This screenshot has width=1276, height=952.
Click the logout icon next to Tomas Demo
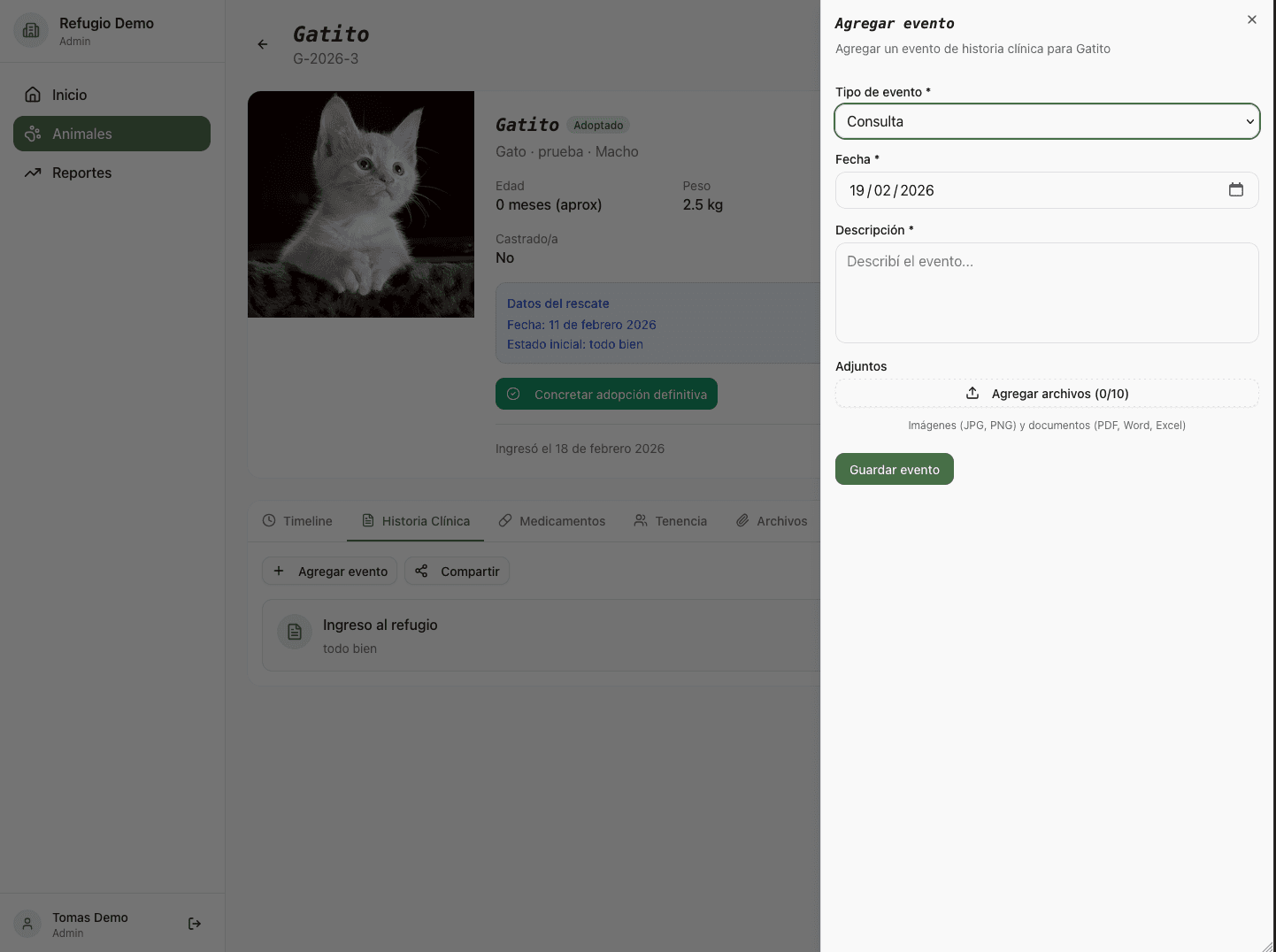point(194,923)
